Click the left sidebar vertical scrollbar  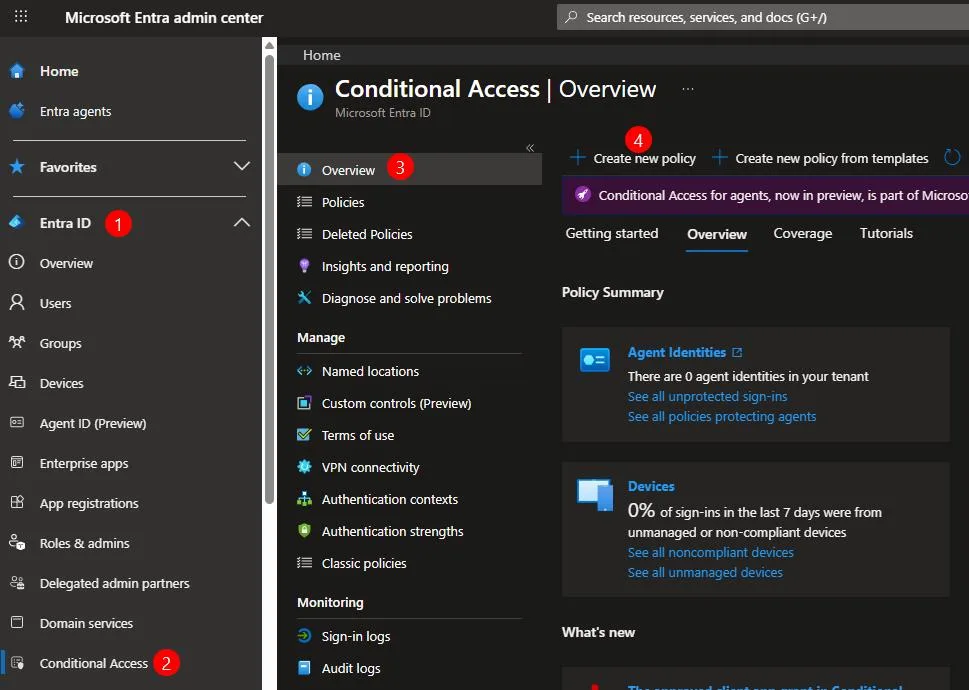(x=269, y=280)
